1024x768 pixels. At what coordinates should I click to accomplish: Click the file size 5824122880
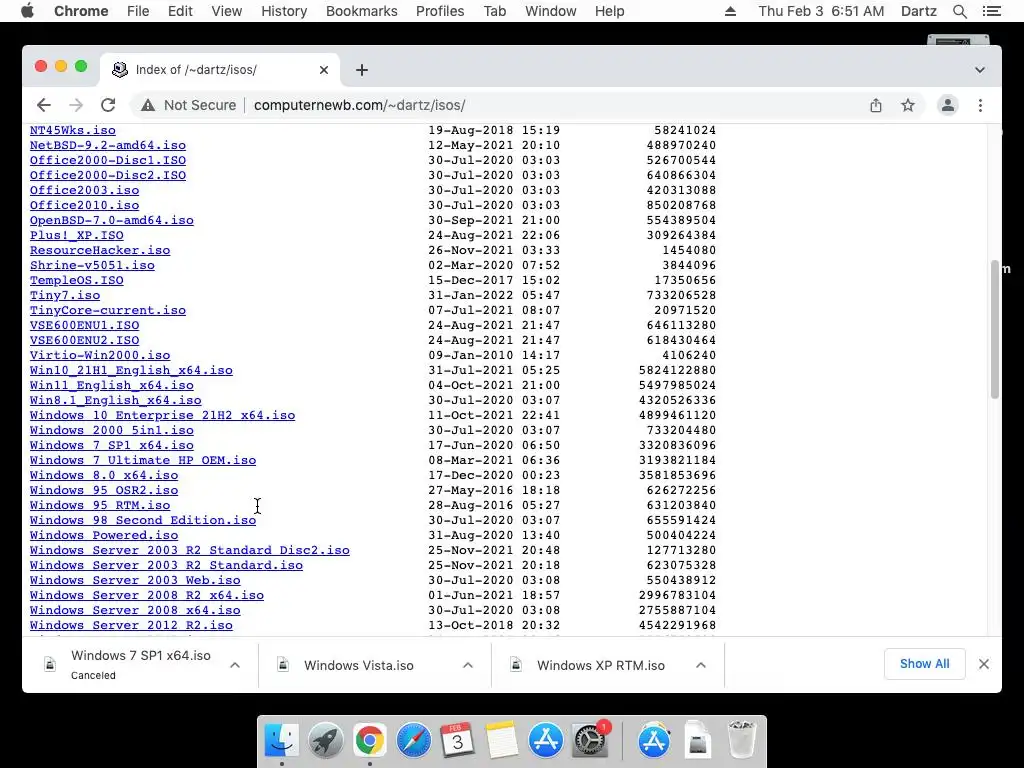point(677,370)
